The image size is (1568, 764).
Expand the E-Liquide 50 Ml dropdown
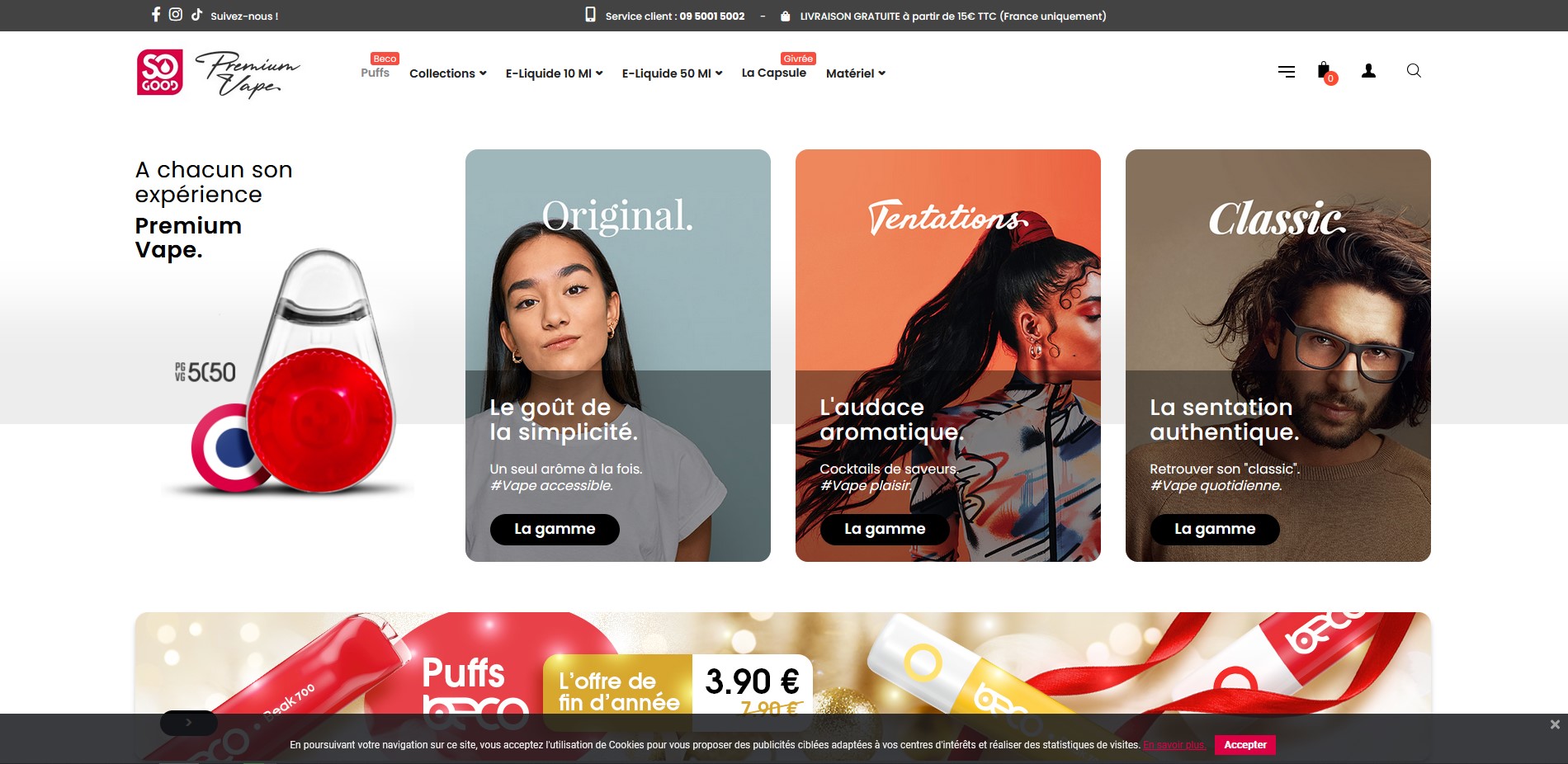pos(672,73)
